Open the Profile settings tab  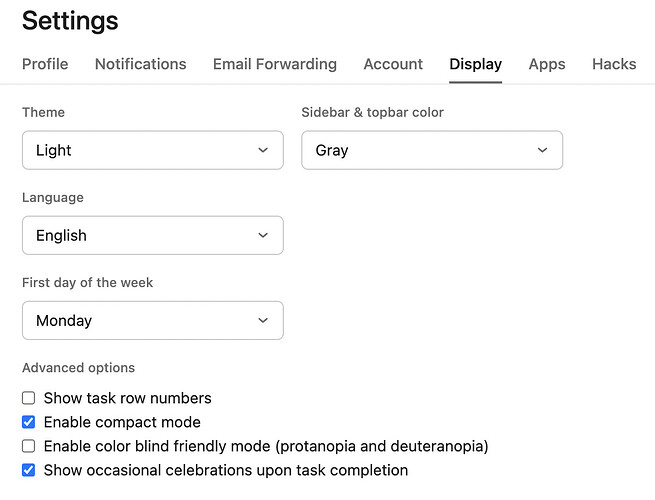click(45, 64)
